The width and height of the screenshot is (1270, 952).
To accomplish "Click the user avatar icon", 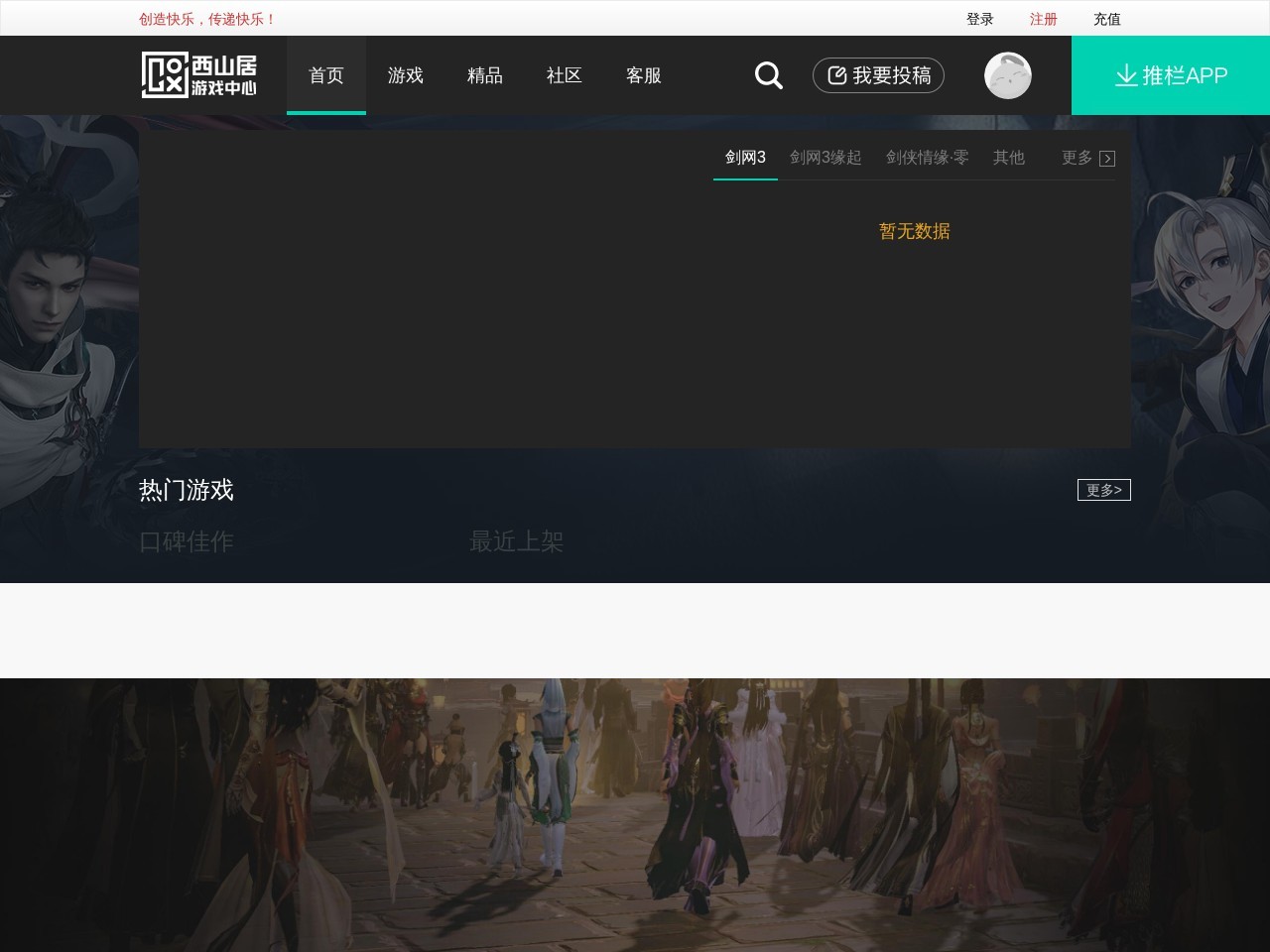I will (1007, 75).
